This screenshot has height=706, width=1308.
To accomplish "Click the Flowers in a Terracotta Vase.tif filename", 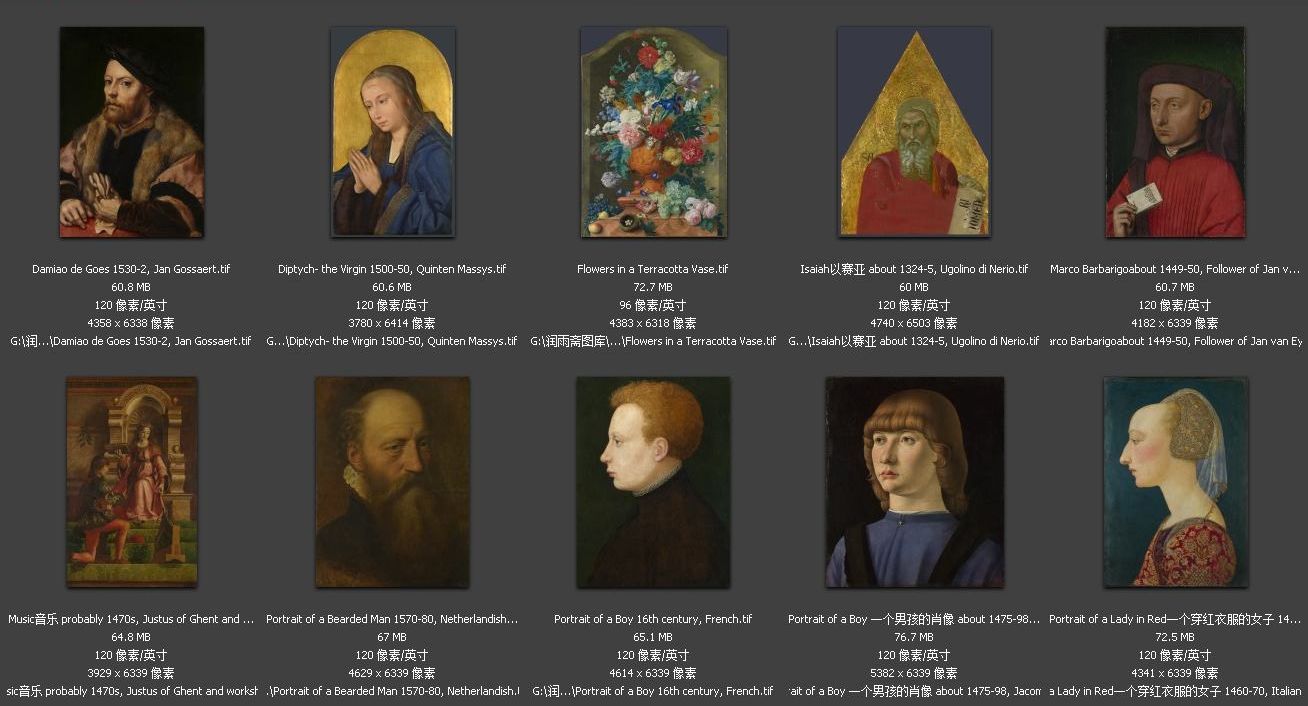I will coord(653,269).
